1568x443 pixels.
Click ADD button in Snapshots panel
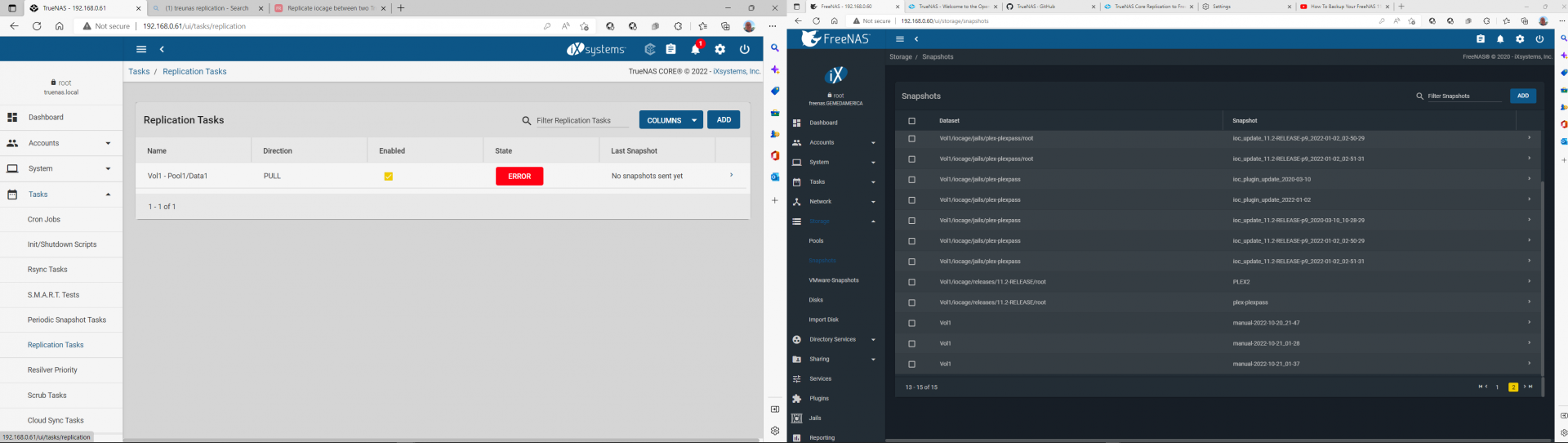tap(1523, 96)
